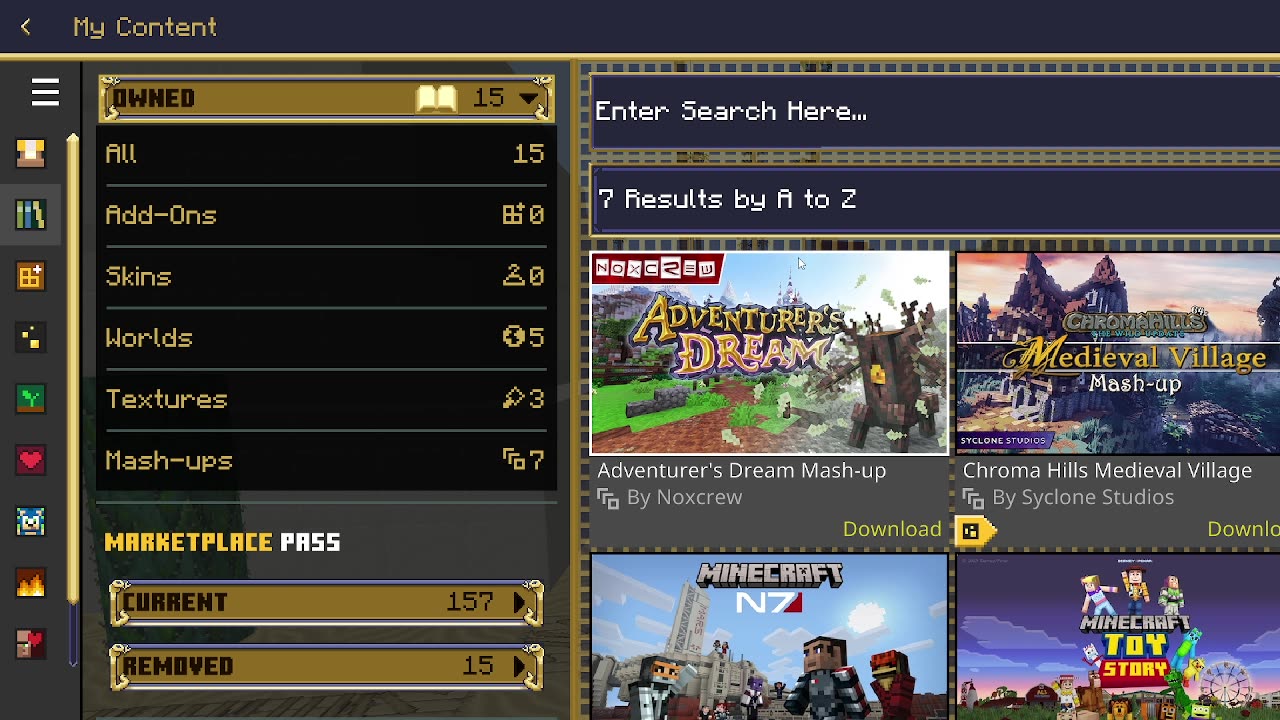
Task: Collapse the Owned dropdown header
Action: [x=326, y=98]
